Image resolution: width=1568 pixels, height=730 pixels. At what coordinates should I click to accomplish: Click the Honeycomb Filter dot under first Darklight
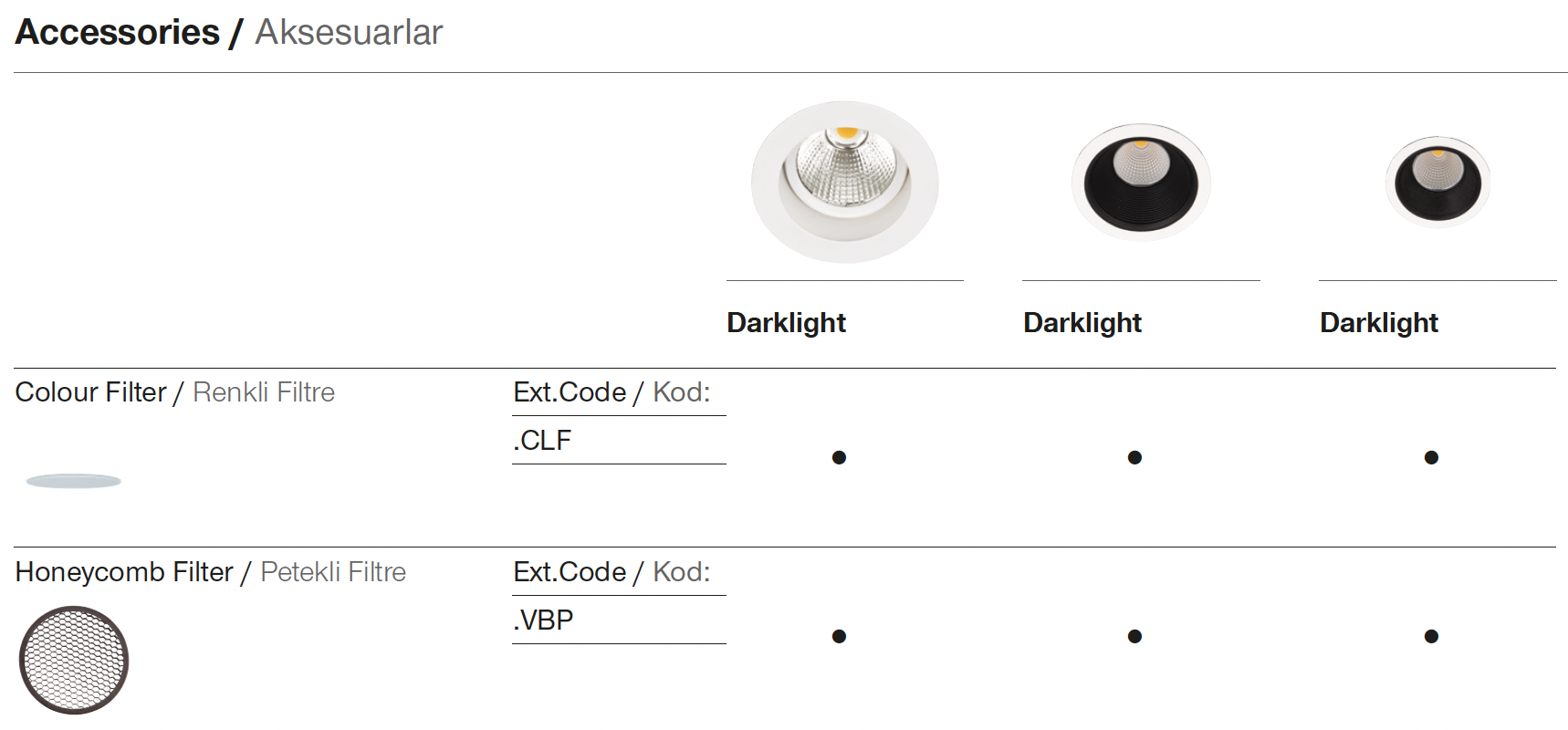pos(839,636)
